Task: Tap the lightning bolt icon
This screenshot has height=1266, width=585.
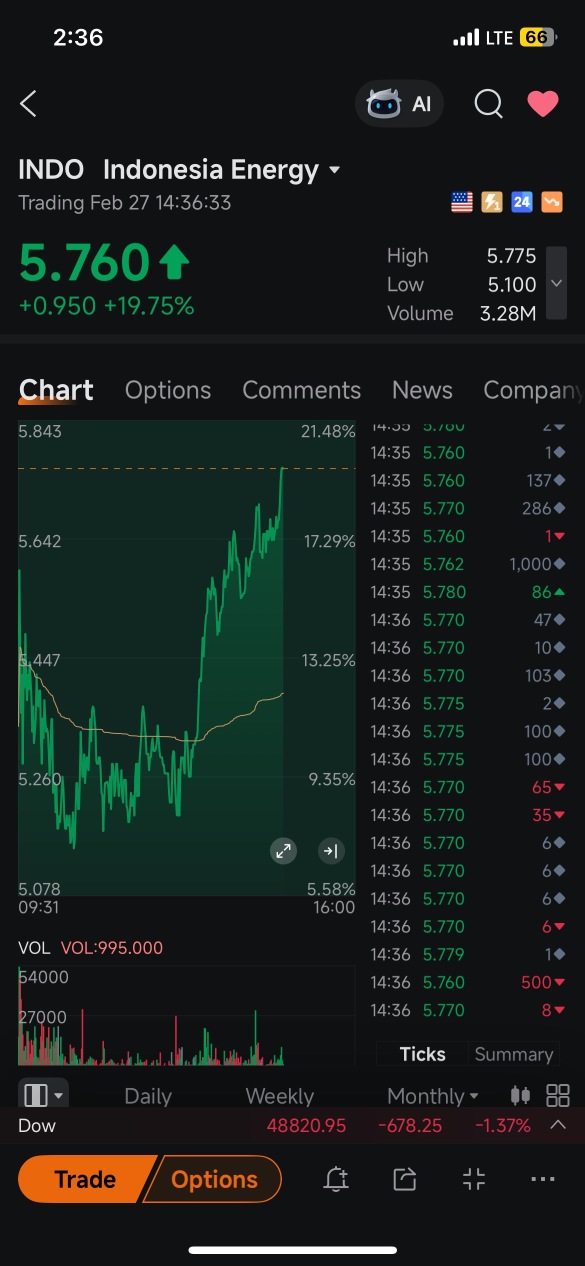Action: pos(491,202)
